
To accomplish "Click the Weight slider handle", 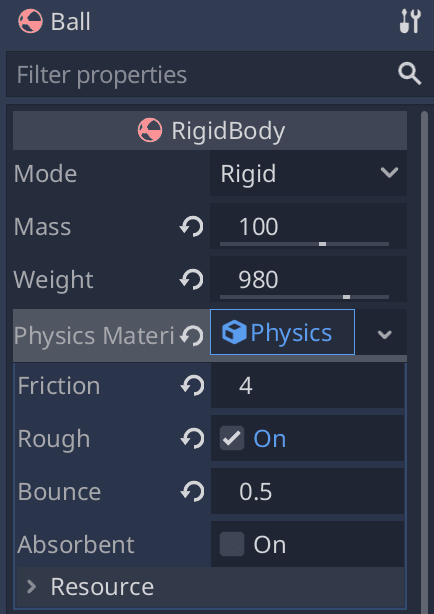I will point(346,297).
